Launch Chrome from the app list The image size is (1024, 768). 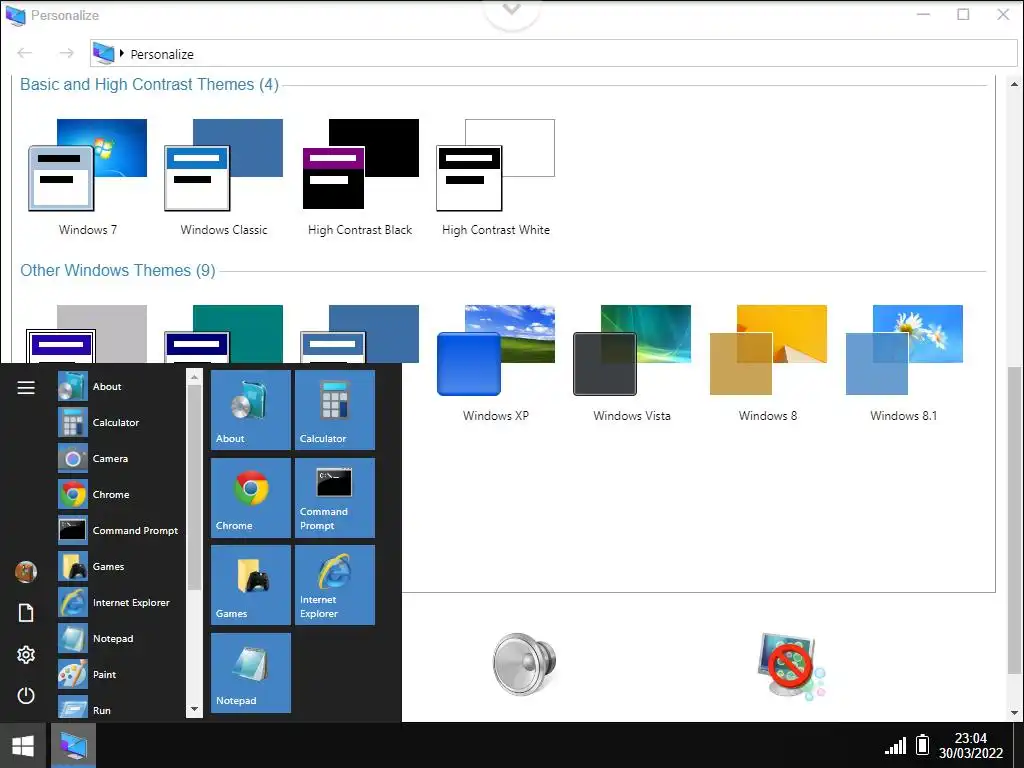(120, 494)
